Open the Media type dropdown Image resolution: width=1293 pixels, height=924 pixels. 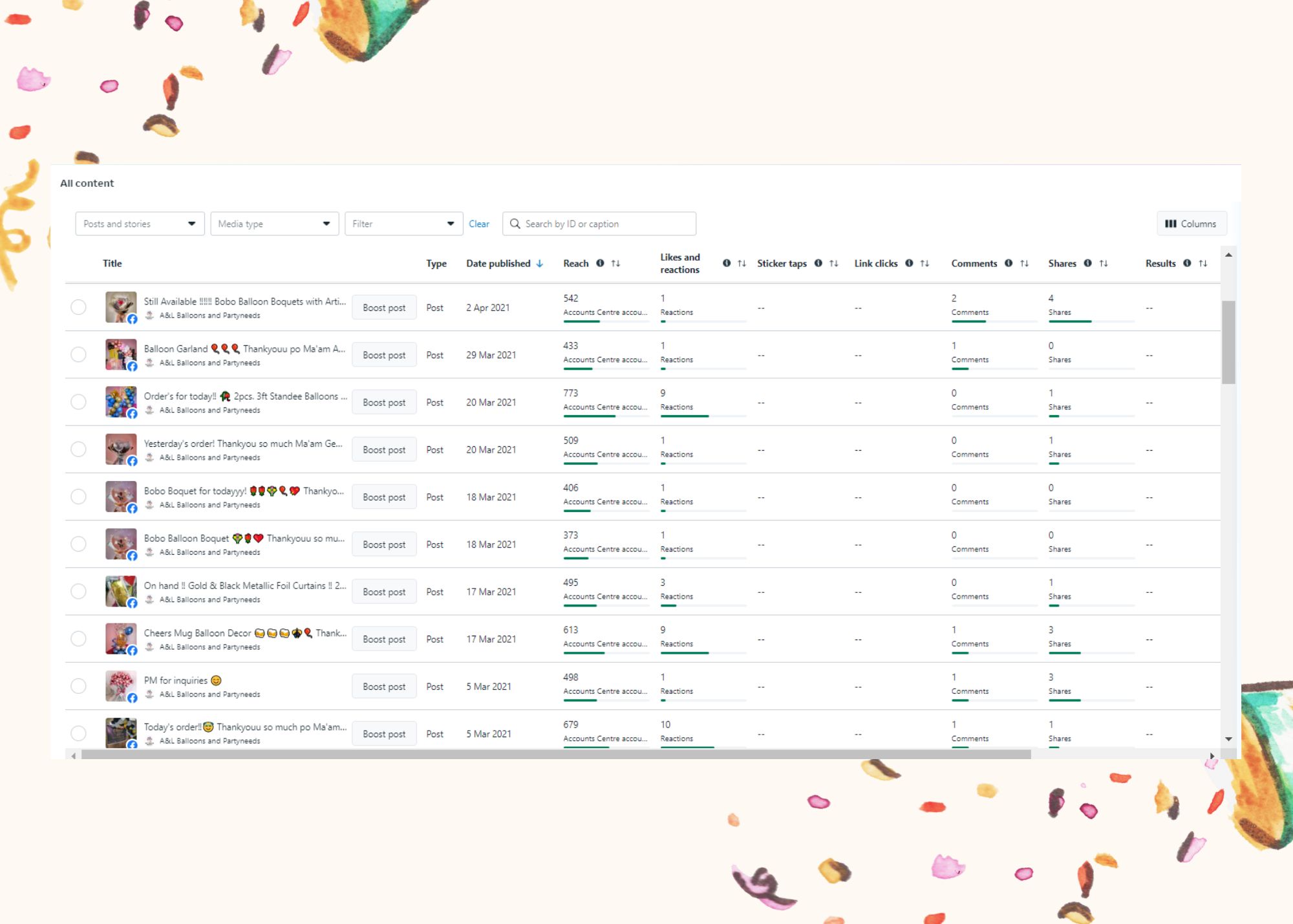(x=274, y=224)
